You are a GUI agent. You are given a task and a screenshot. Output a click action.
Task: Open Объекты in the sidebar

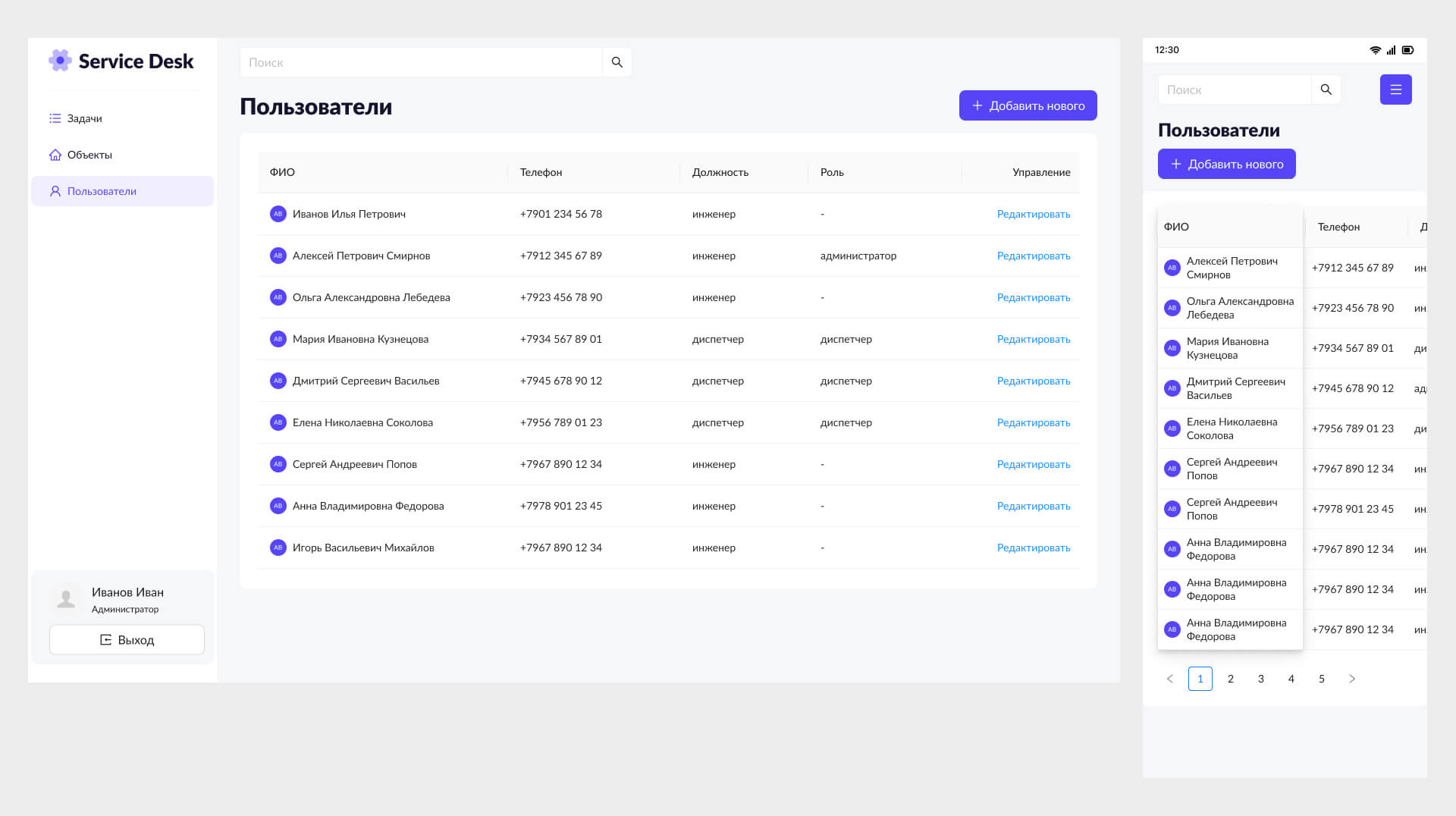tap(122, 155)
